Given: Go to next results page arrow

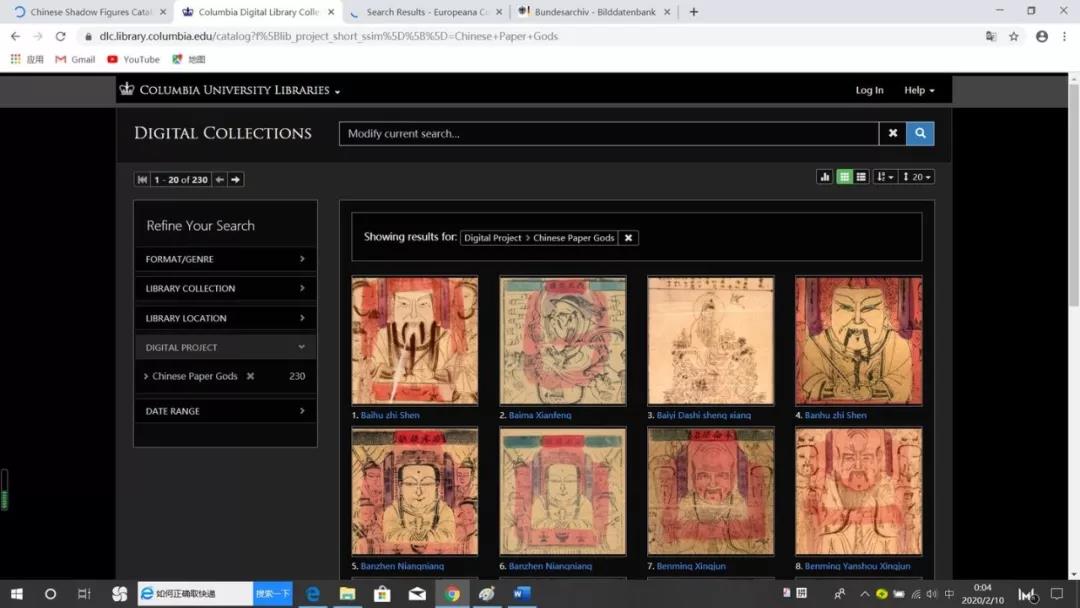Looking at the screenshot, I should point(236,180).
